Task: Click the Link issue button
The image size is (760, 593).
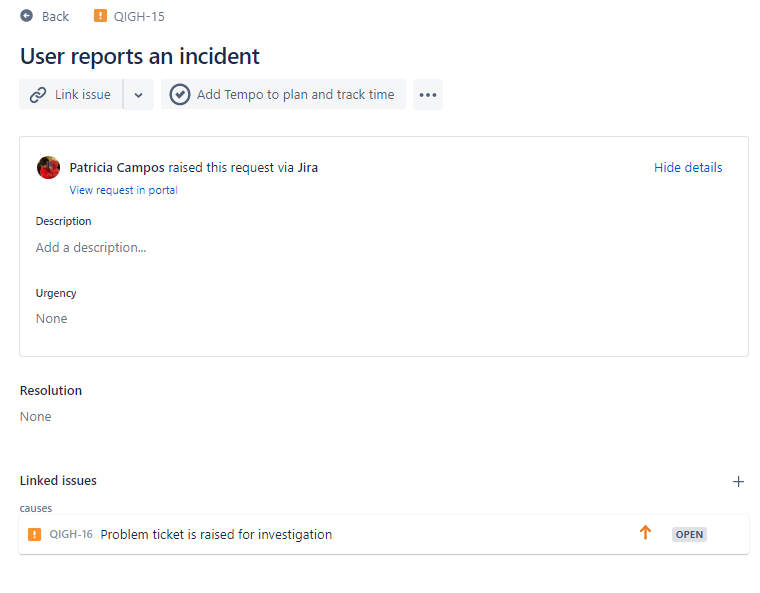Action: (x=71, y=95)
